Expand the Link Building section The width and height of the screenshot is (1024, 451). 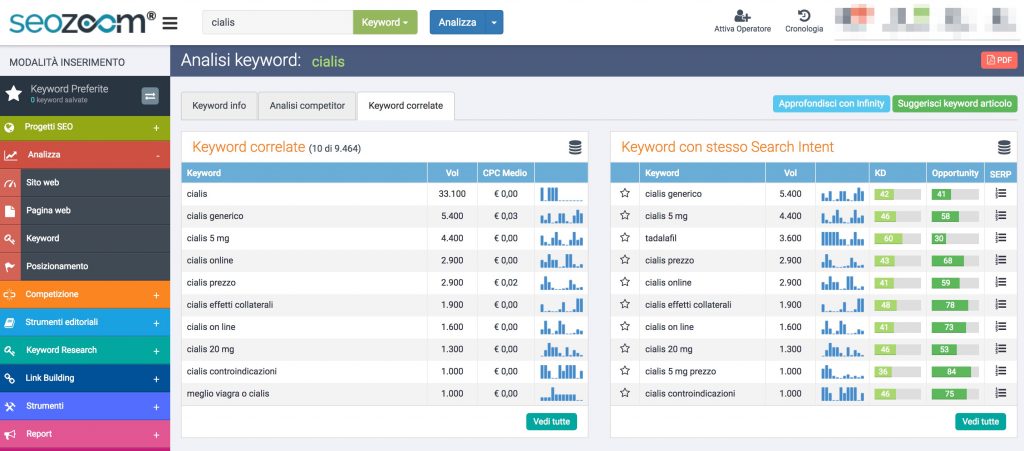156,379
